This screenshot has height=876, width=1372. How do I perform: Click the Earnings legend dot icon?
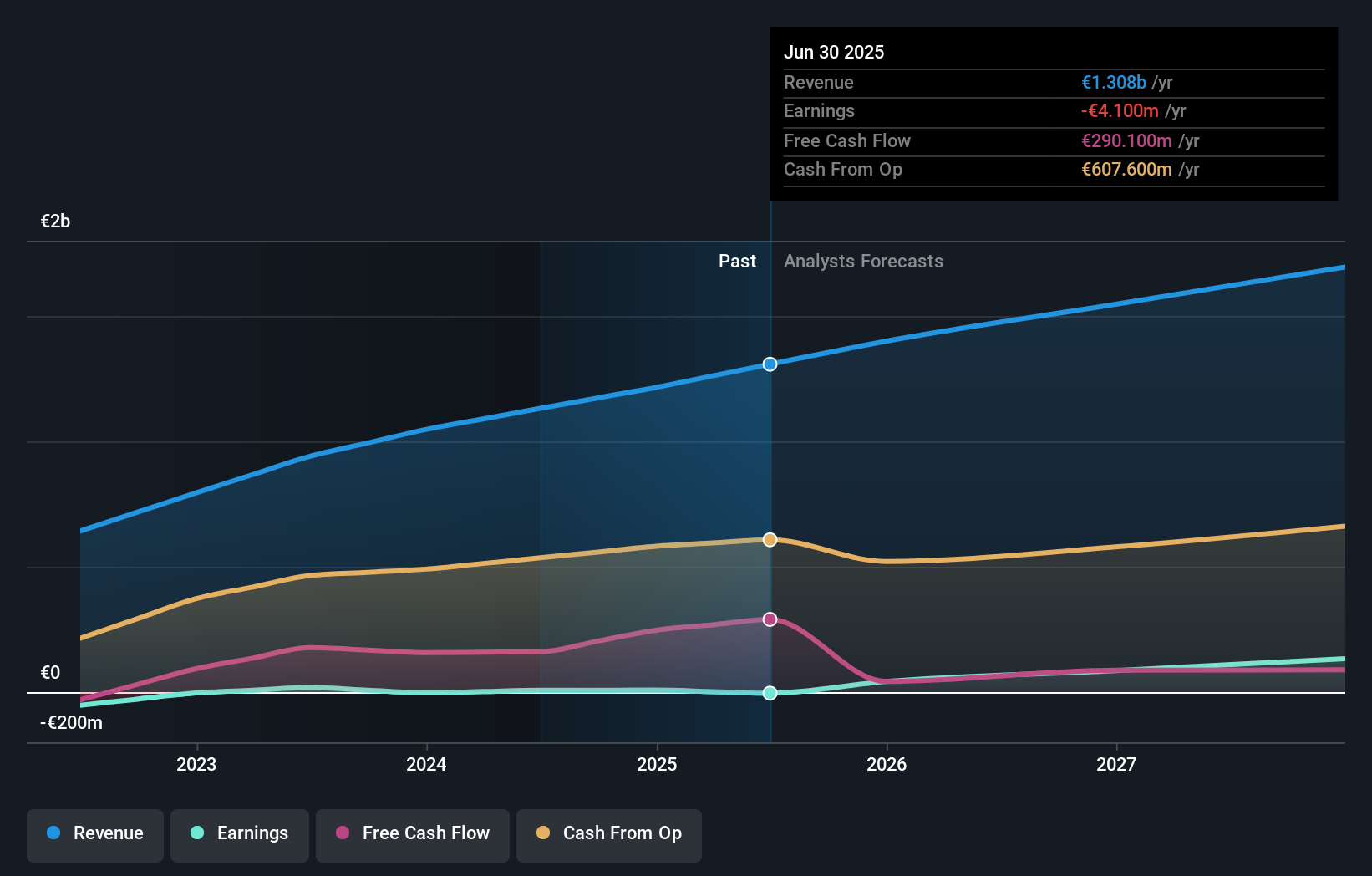[196, 833]
